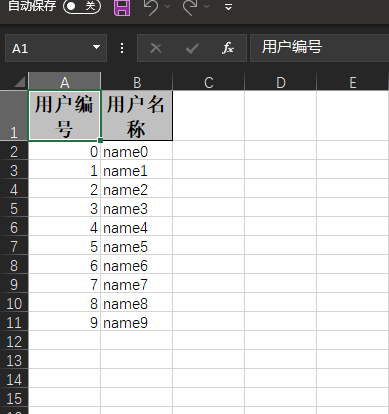Click the Redo arrow icon

coord(190,7)
